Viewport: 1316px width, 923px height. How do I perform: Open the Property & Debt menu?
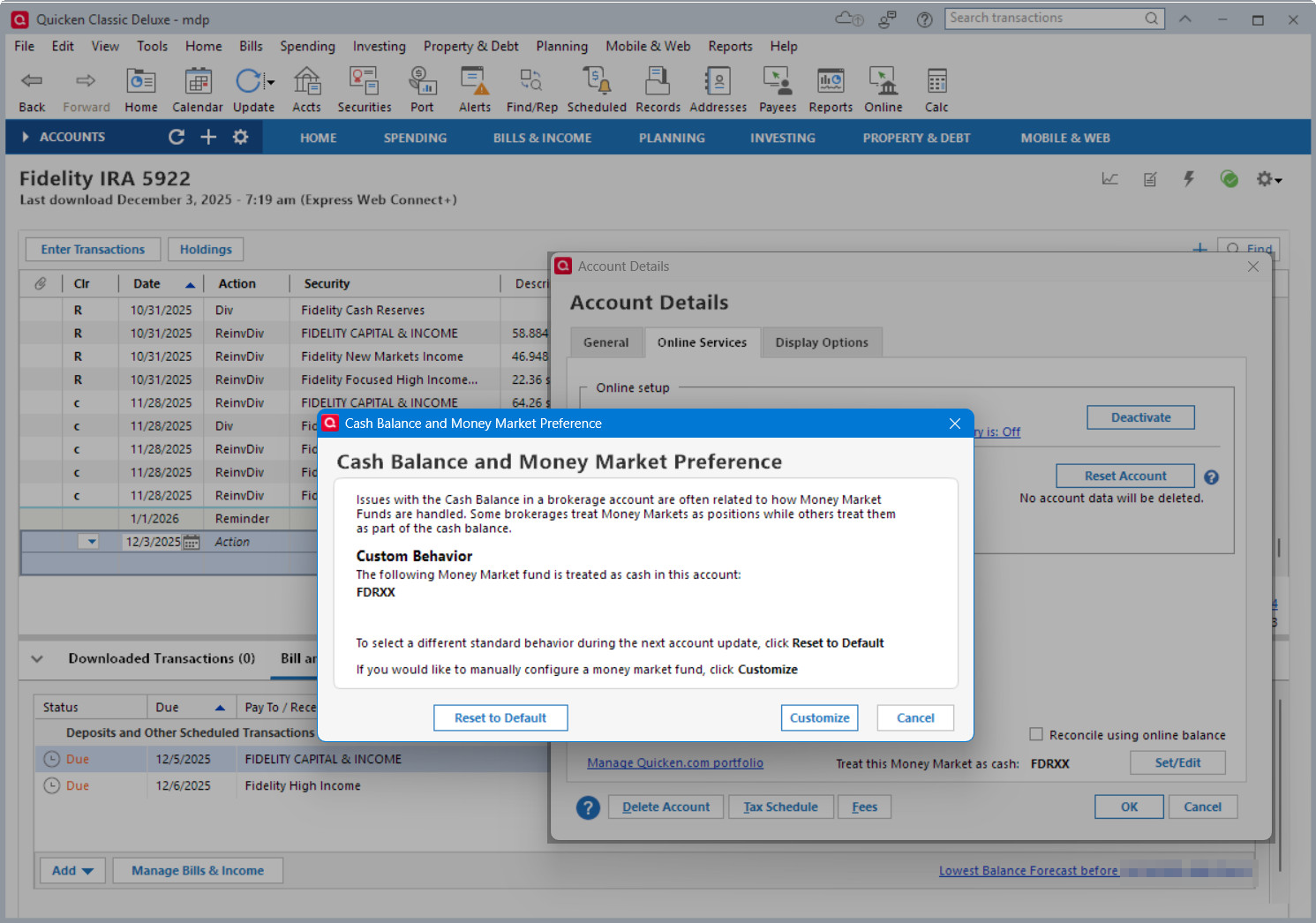470,46
